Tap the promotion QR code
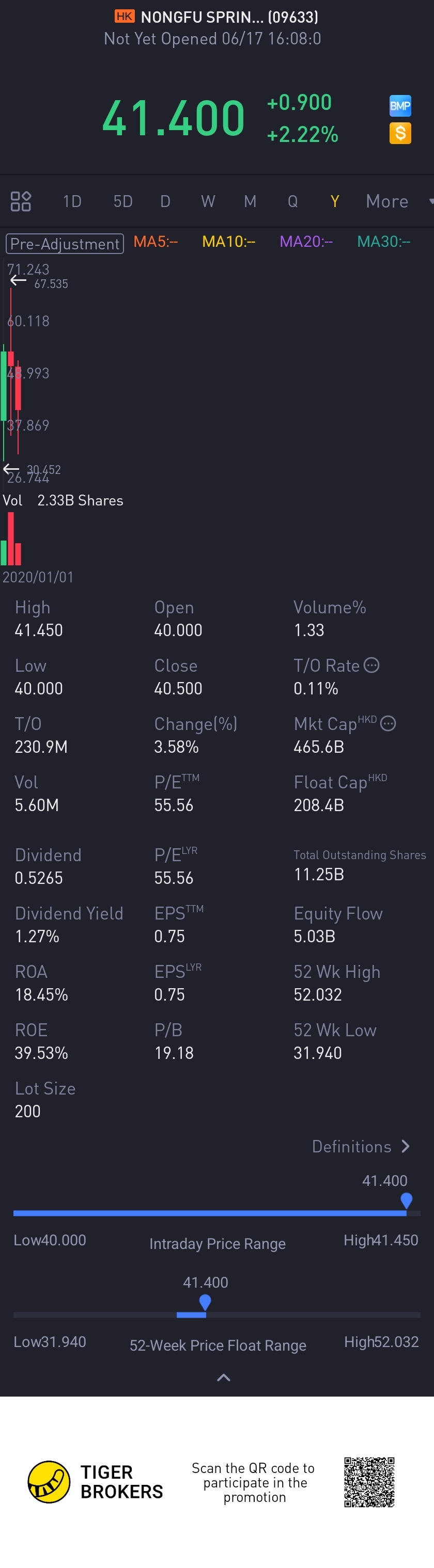Screen dimensions: 434x1568 [369, 1482]
